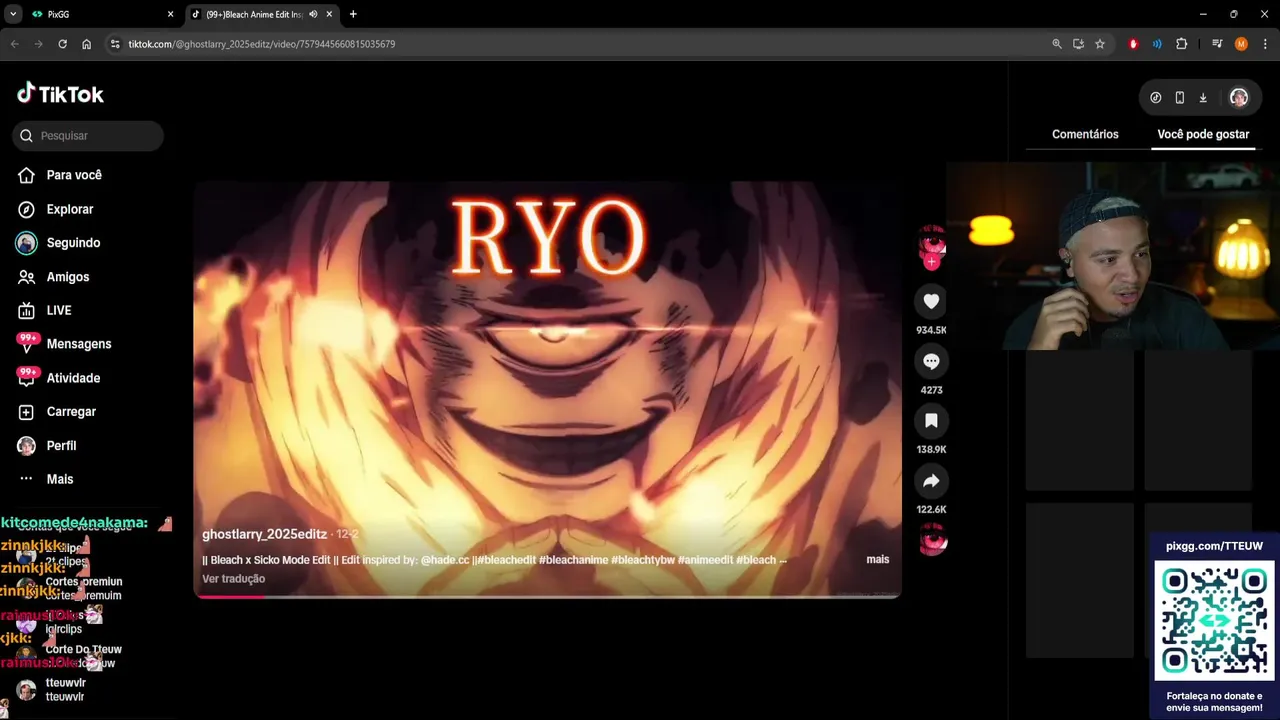This screenshot has height=720, width=1280.
Task: Go back to previous page
Action: pos(14,44)
